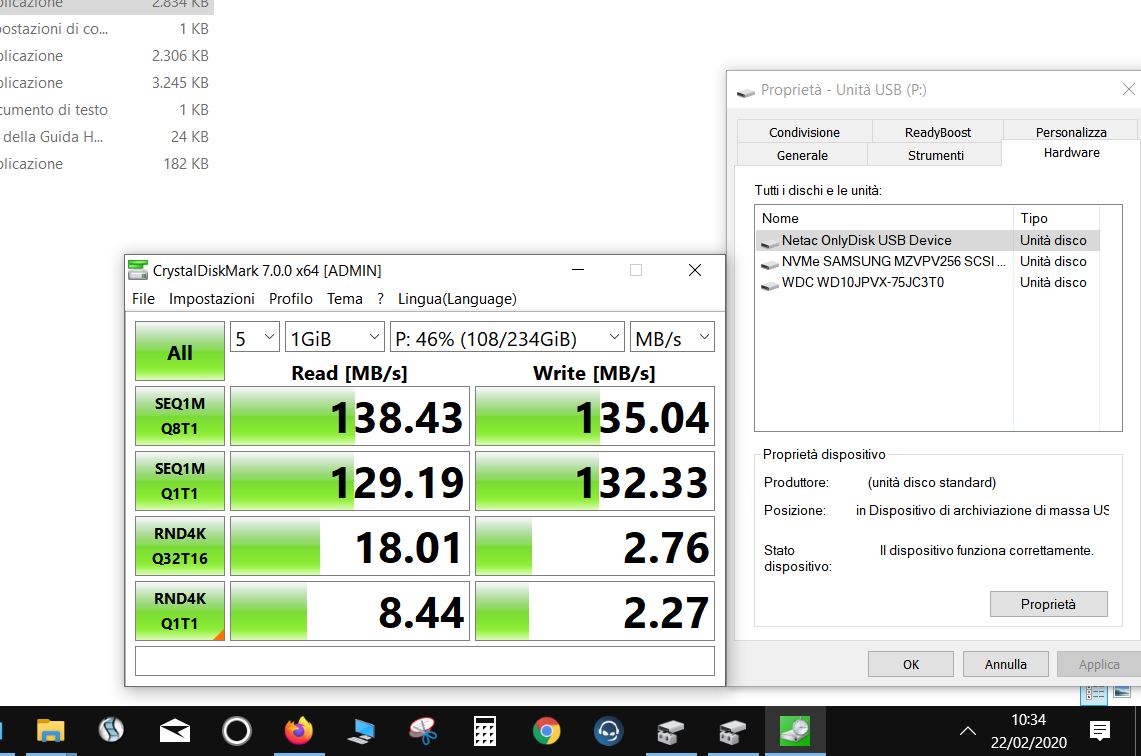Select NVMe SAMSUNG MZVPV256 SCSI row

point(928,261)
